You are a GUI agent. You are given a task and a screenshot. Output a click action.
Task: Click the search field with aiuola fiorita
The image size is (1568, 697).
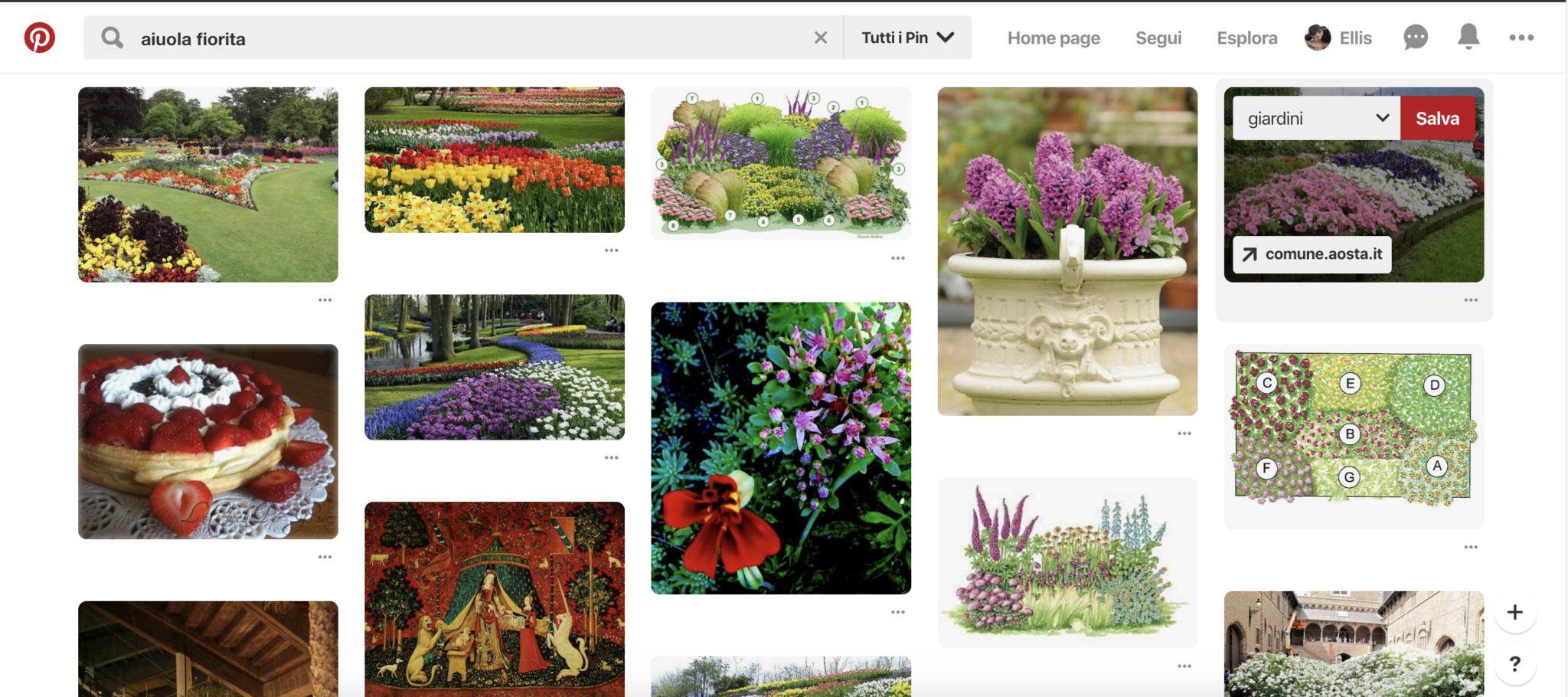pyautogui.click(x=459, y=38)
